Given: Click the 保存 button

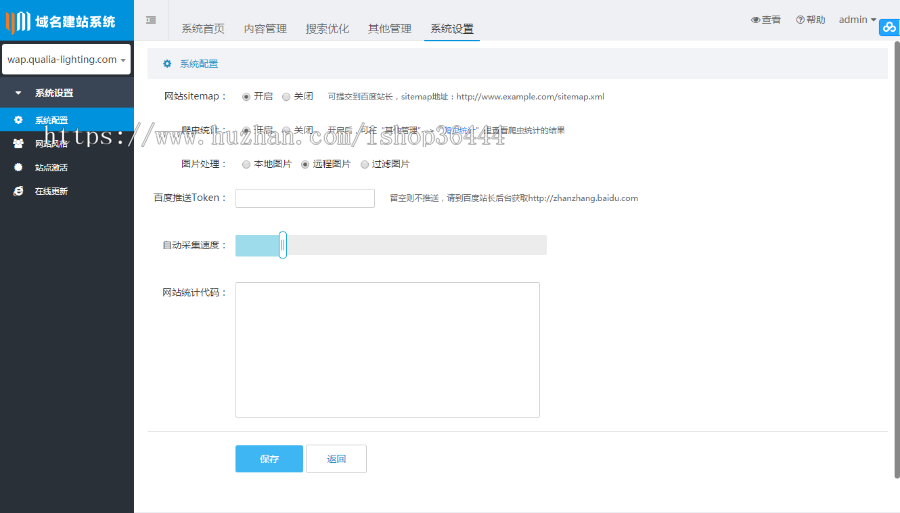Looking at the screenshot, I should [269, 458].
